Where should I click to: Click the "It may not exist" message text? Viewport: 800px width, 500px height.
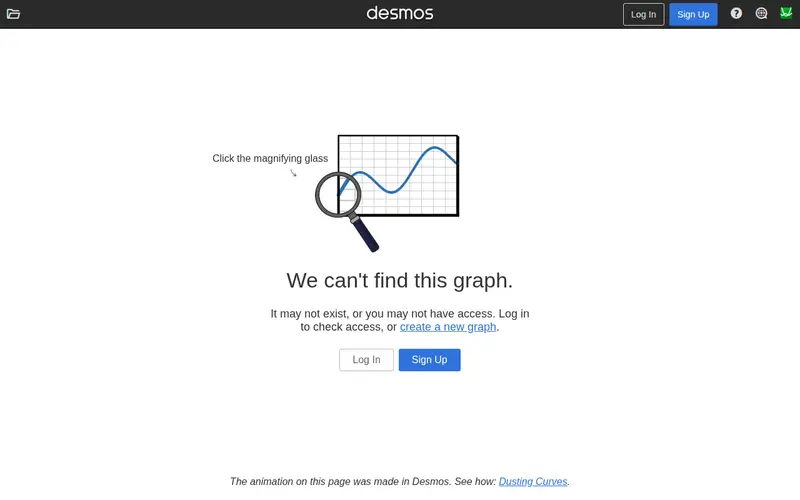coord(400,320)
